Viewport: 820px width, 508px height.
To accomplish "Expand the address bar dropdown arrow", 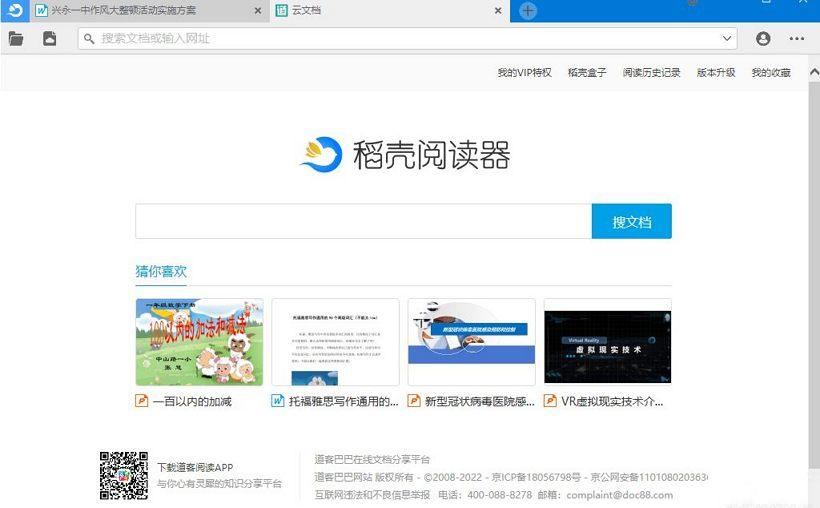I will point(726,38).
